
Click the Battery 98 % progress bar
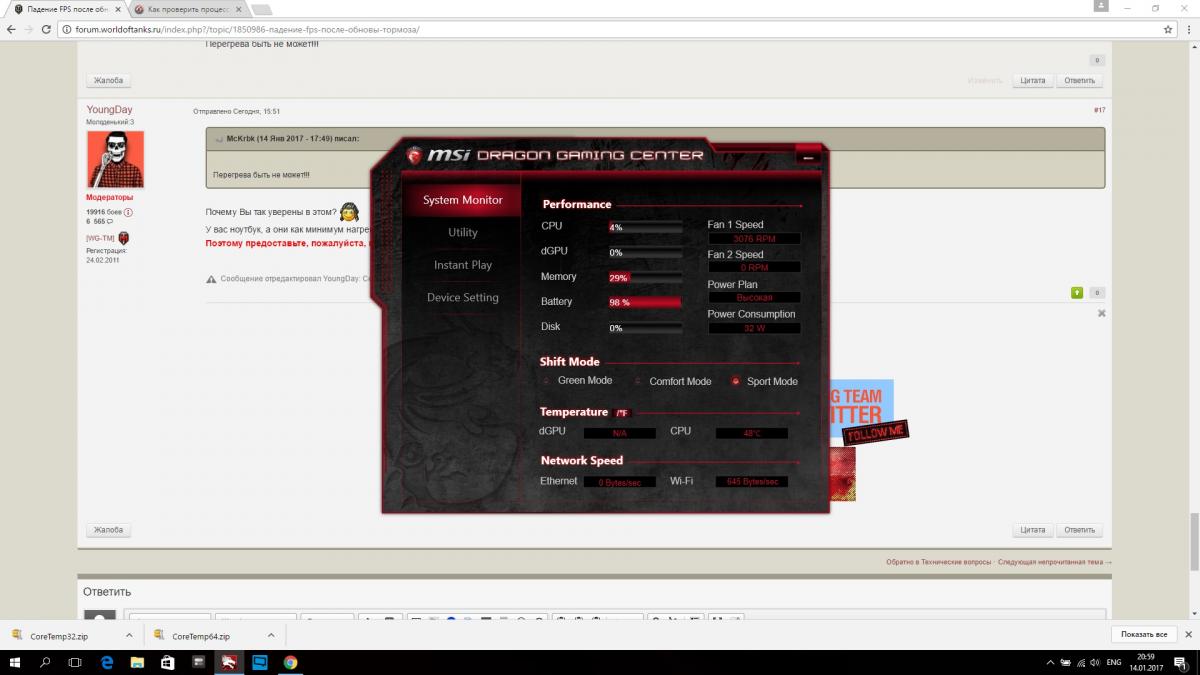[645, 302]
